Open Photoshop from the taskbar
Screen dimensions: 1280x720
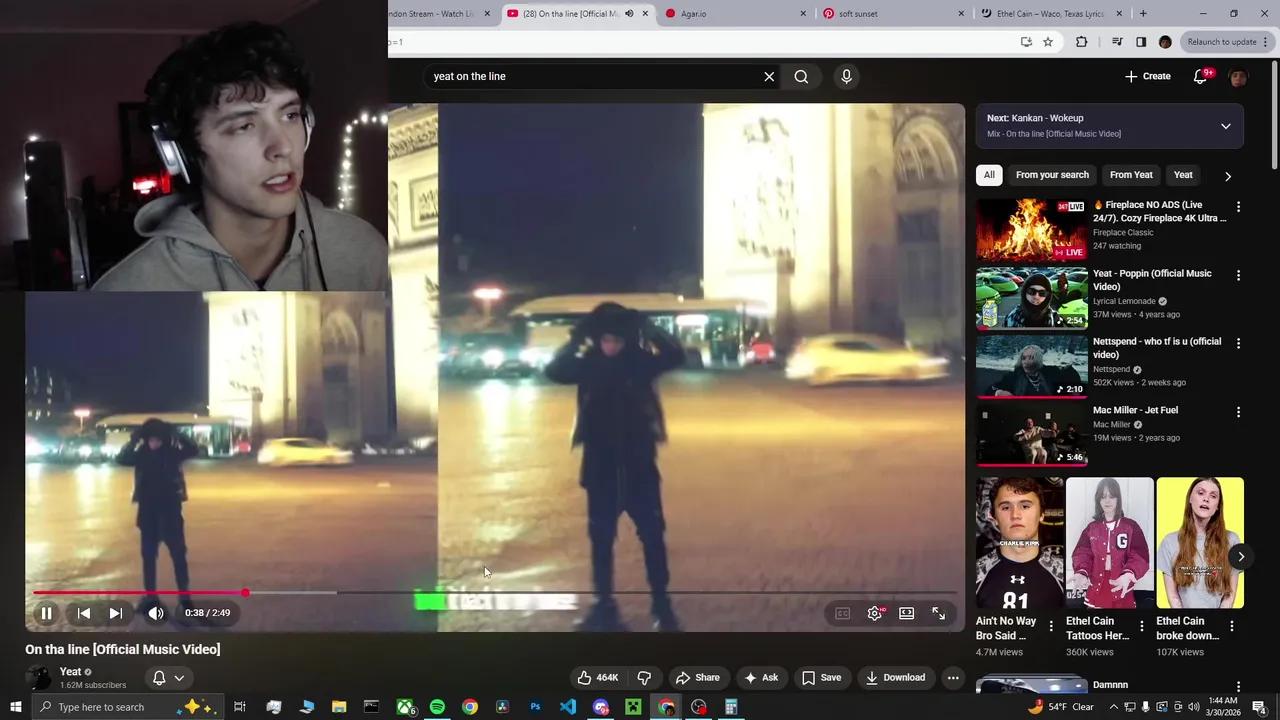point(535,707)
